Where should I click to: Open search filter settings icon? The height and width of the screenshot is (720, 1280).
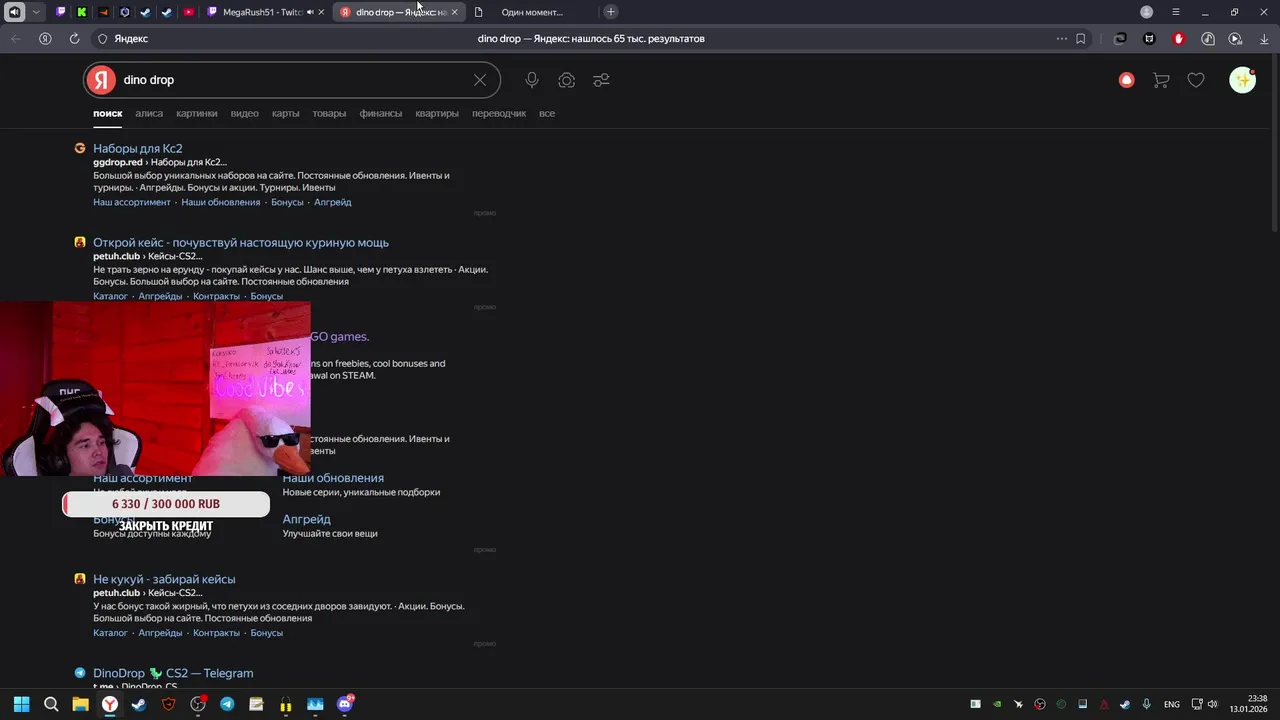point(601,80)
